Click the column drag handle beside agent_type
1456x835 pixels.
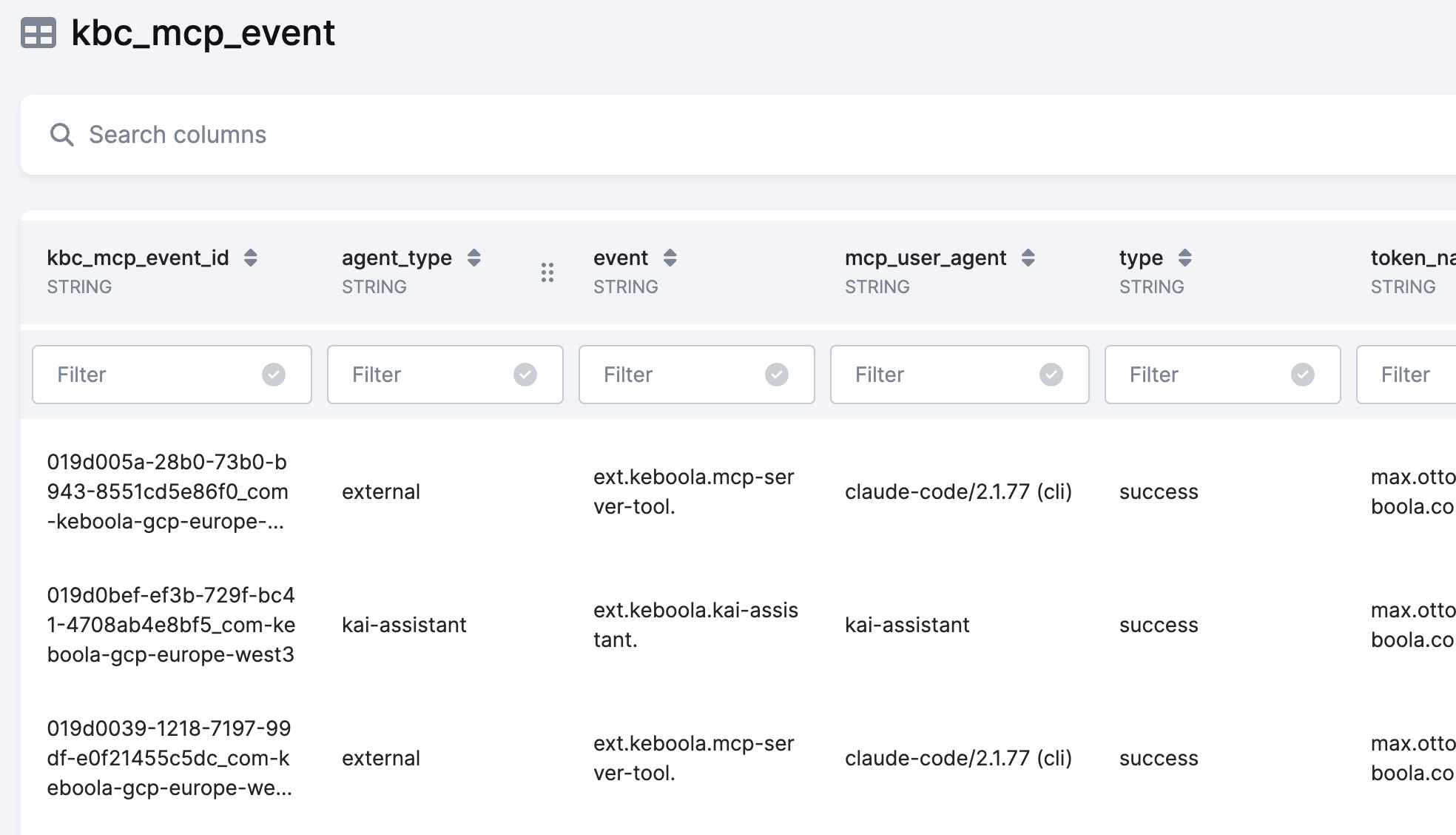(547, 272)
